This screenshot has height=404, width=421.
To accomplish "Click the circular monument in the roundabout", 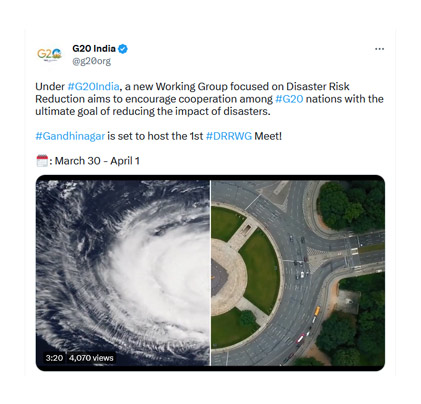I will (x=228, y=277).
